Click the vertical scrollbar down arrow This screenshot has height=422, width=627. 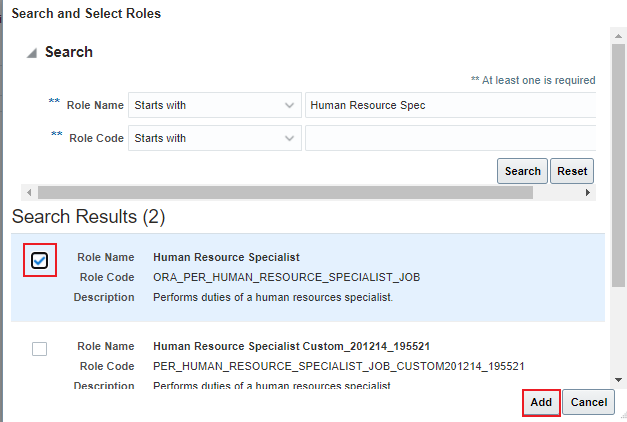coord(619,379)
